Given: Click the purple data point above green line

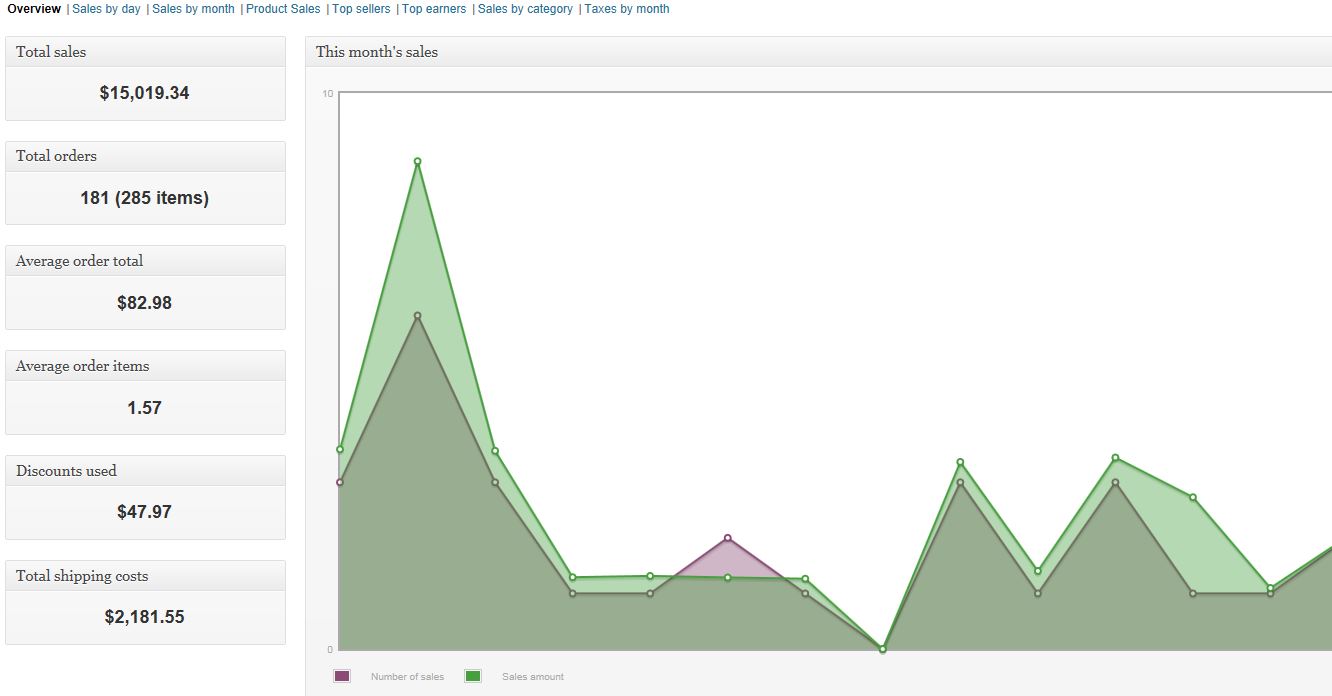Looking at the screenshot, I should (x=727, y=538).
